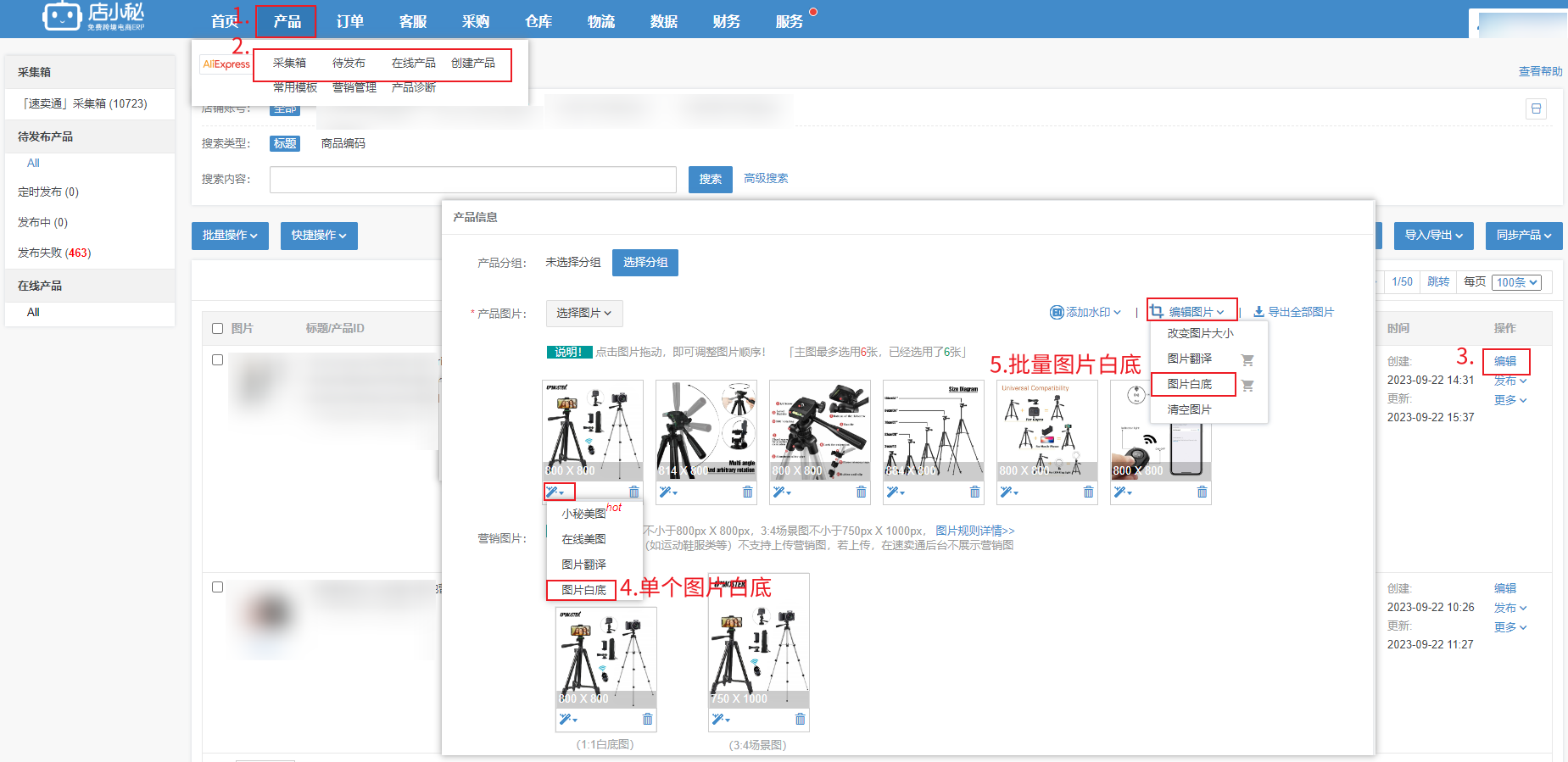Delete the Size Diagram image

tap(974, 492)
